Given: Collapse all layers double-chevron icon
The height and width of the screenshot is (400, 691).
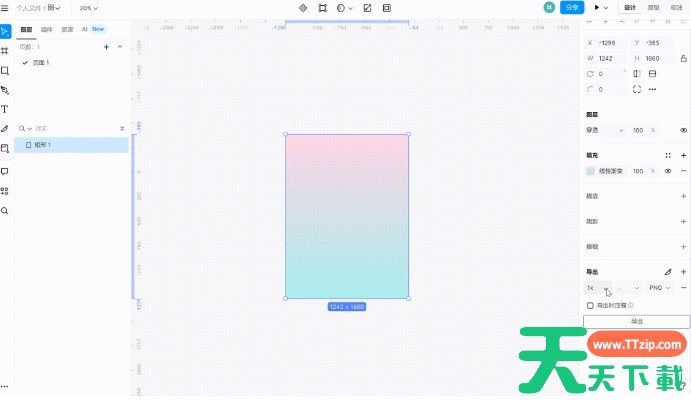Looking at the screenshot, I should (122, 129).
